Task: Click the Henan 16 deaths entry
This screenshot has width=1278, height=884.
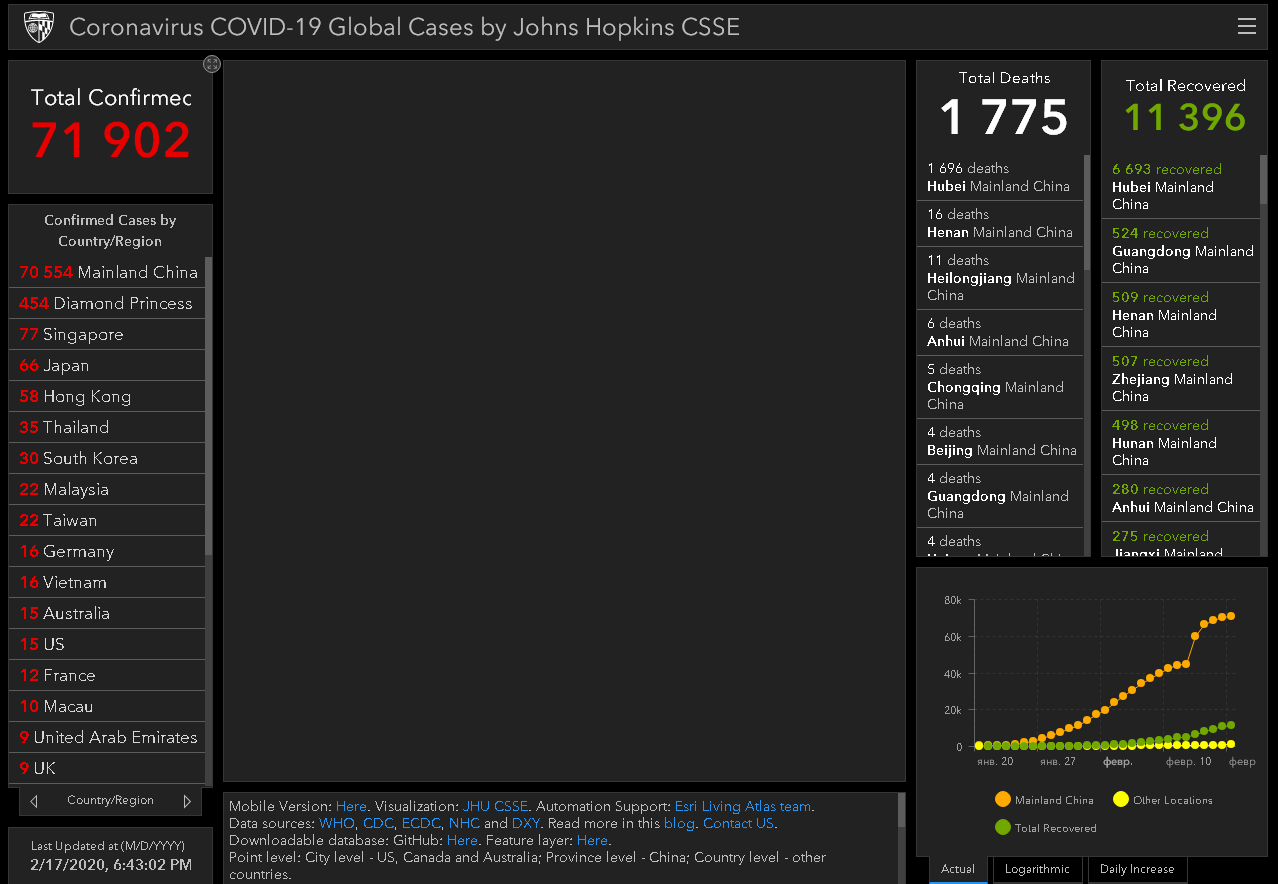Action: coord(1000,223)
